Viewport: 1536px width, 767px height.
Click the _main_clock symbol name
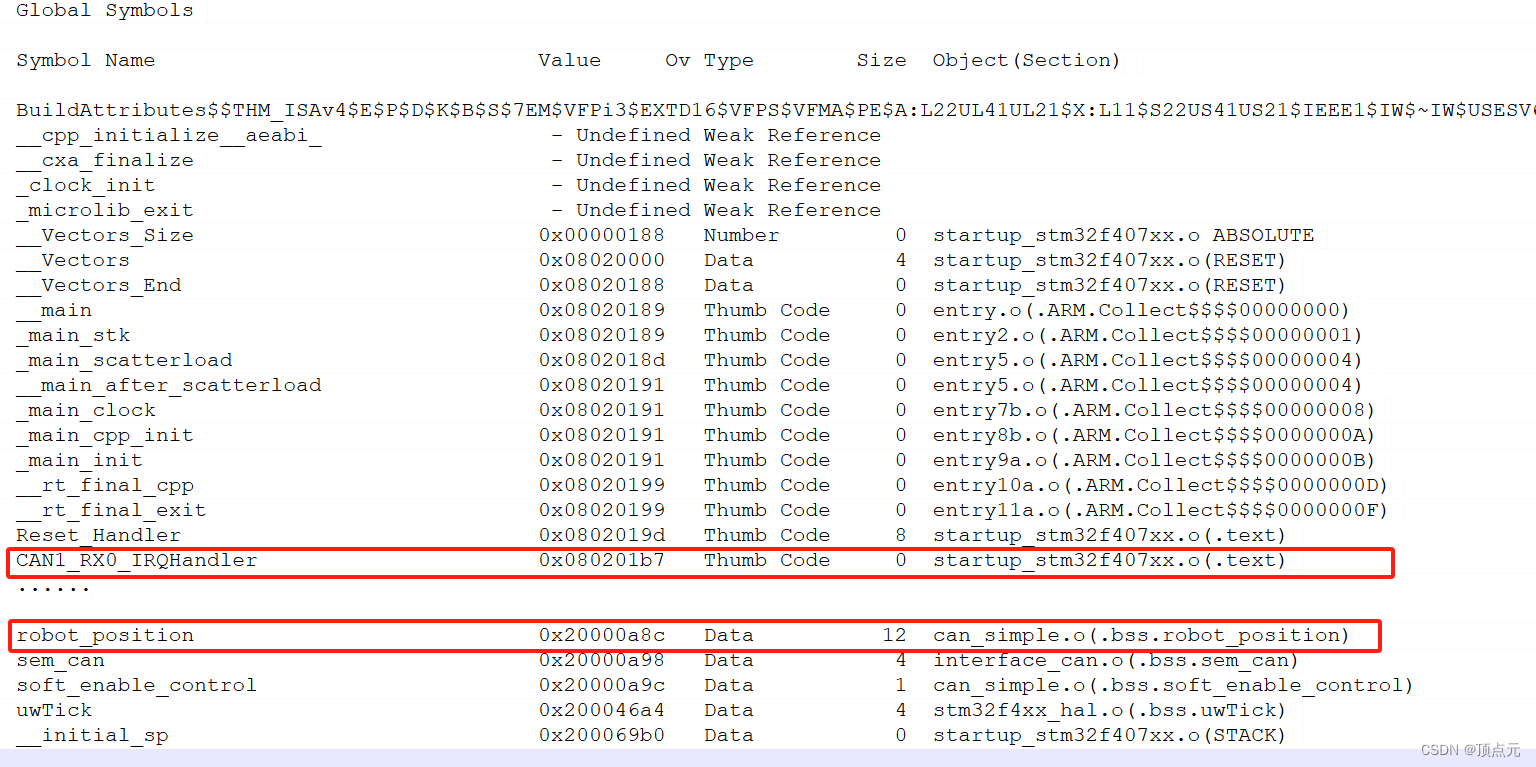coord(86,410)
